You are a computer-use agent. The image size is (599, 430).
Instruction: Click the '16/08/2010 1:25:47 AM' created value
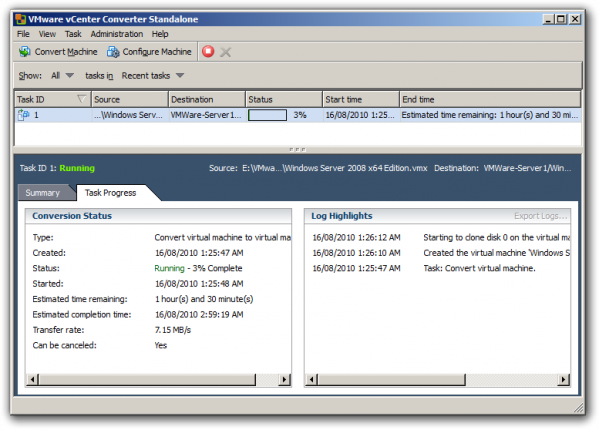pos(199,253)
